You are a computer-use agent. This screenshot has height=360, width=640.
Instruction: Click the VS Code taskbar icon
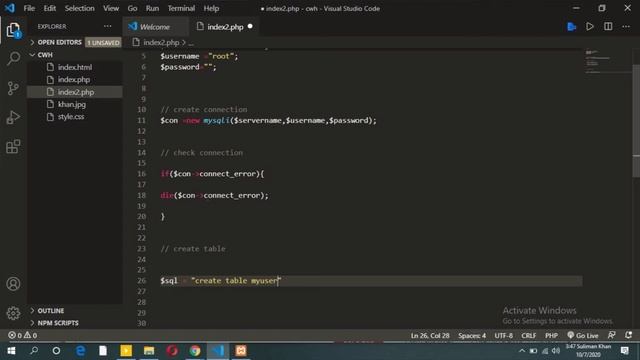(x=218, y=351)
